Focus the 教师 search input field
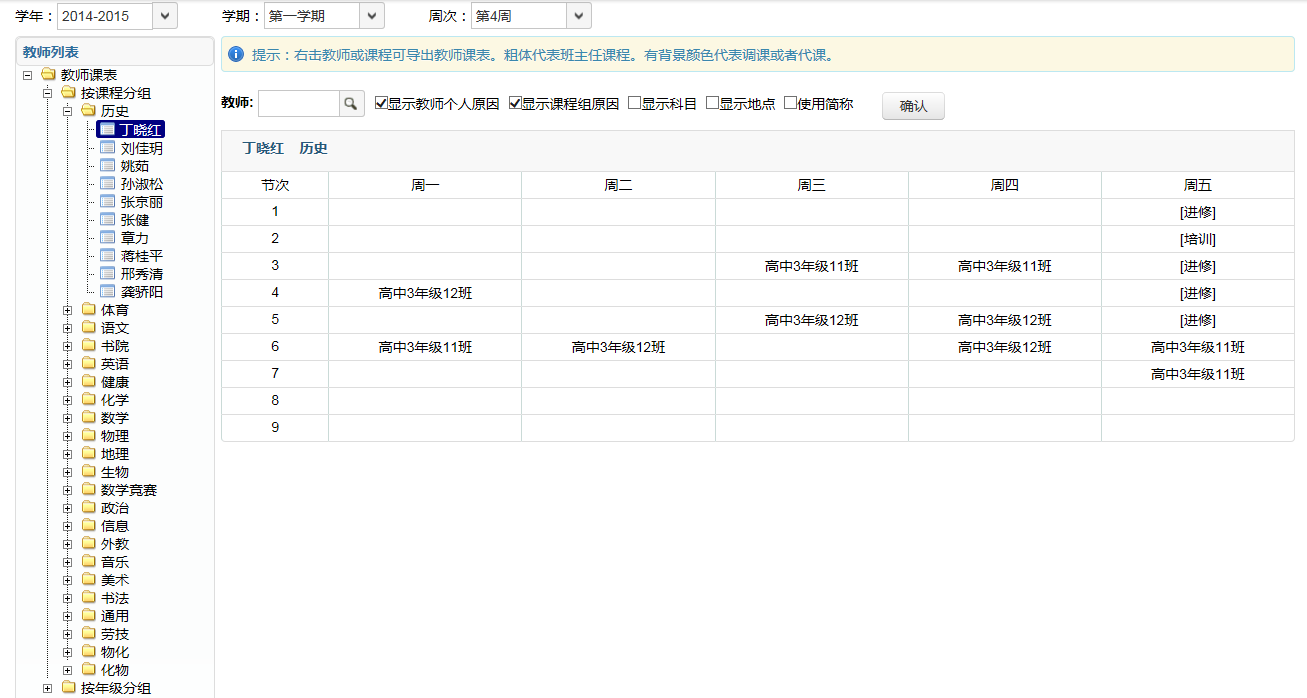 coord(299,104)
